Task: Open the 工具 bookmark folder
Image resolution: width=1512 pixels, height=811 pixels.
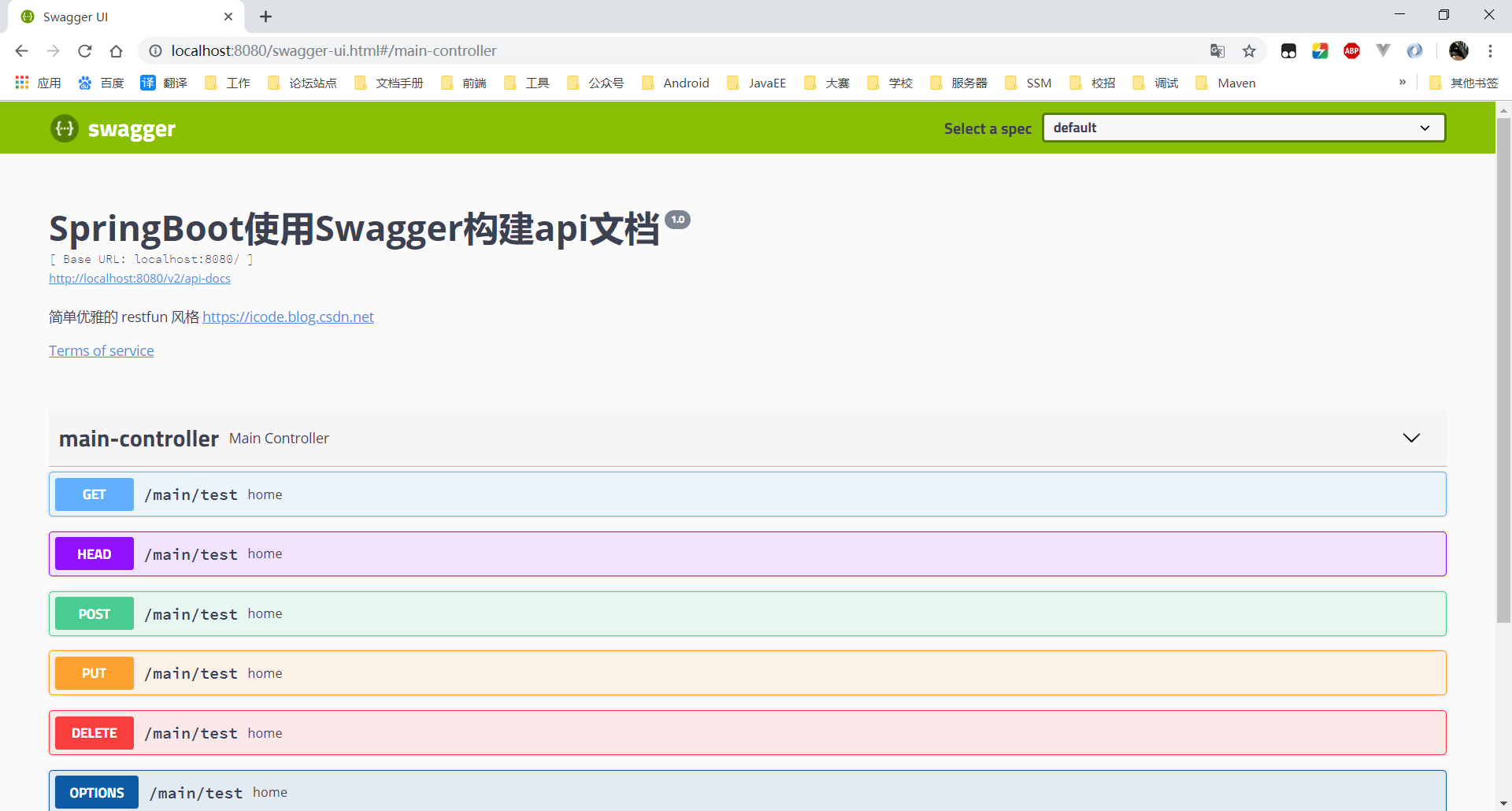Action: point(526,83)
